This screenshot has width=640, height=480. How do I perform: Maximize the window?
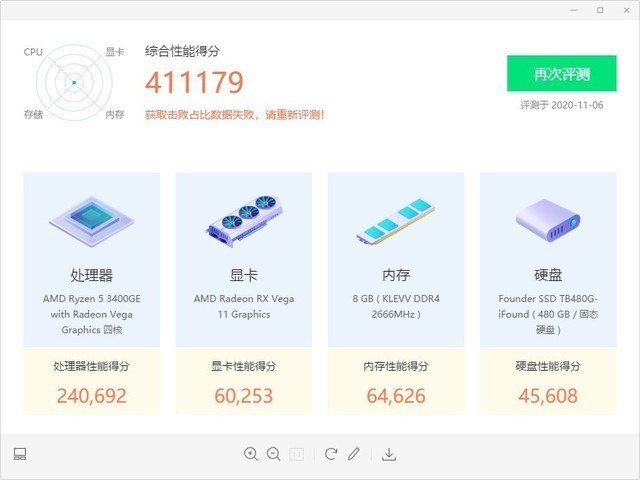coord(600,10)
